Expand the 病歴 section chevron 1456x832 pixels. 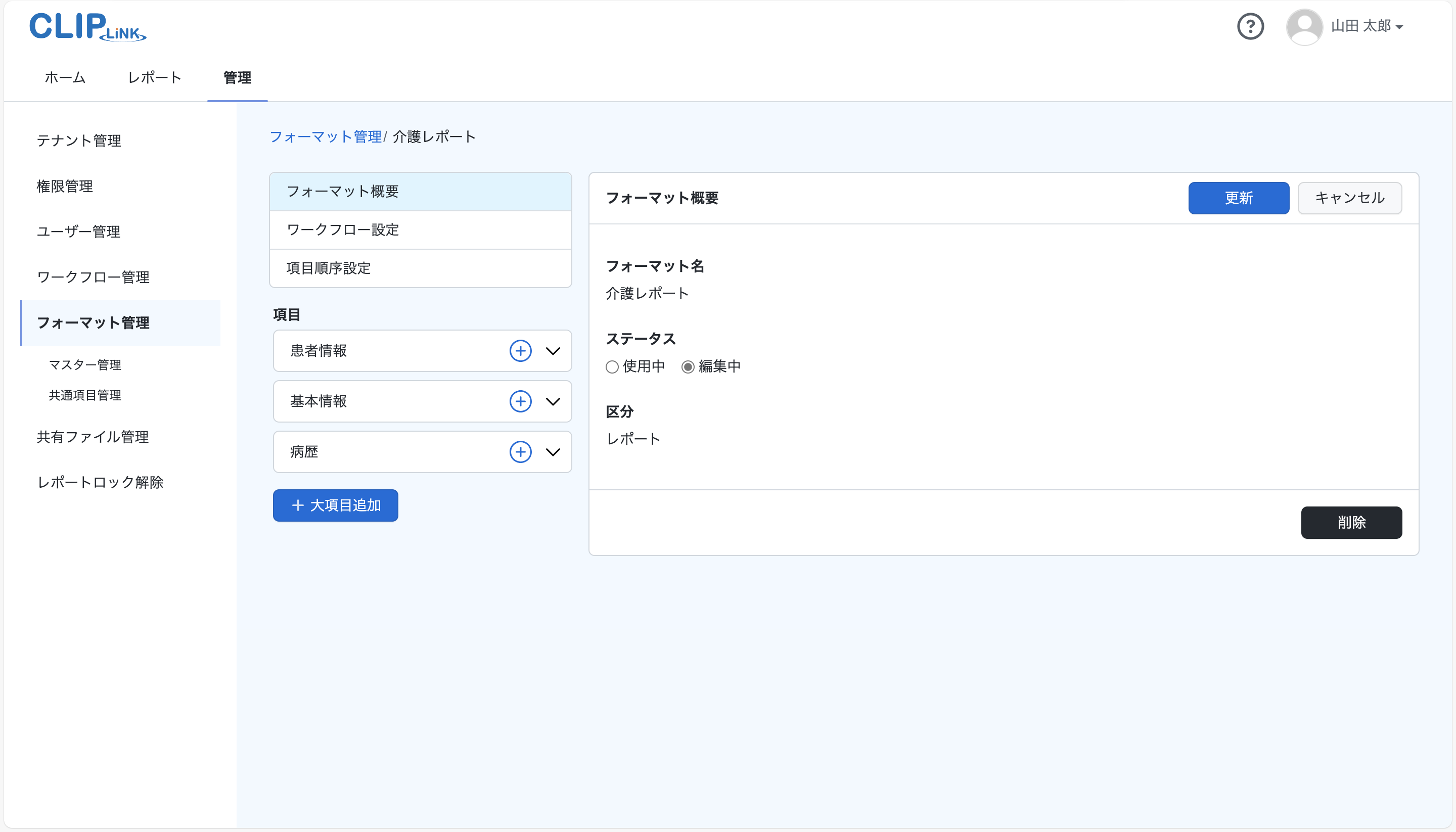553,452
